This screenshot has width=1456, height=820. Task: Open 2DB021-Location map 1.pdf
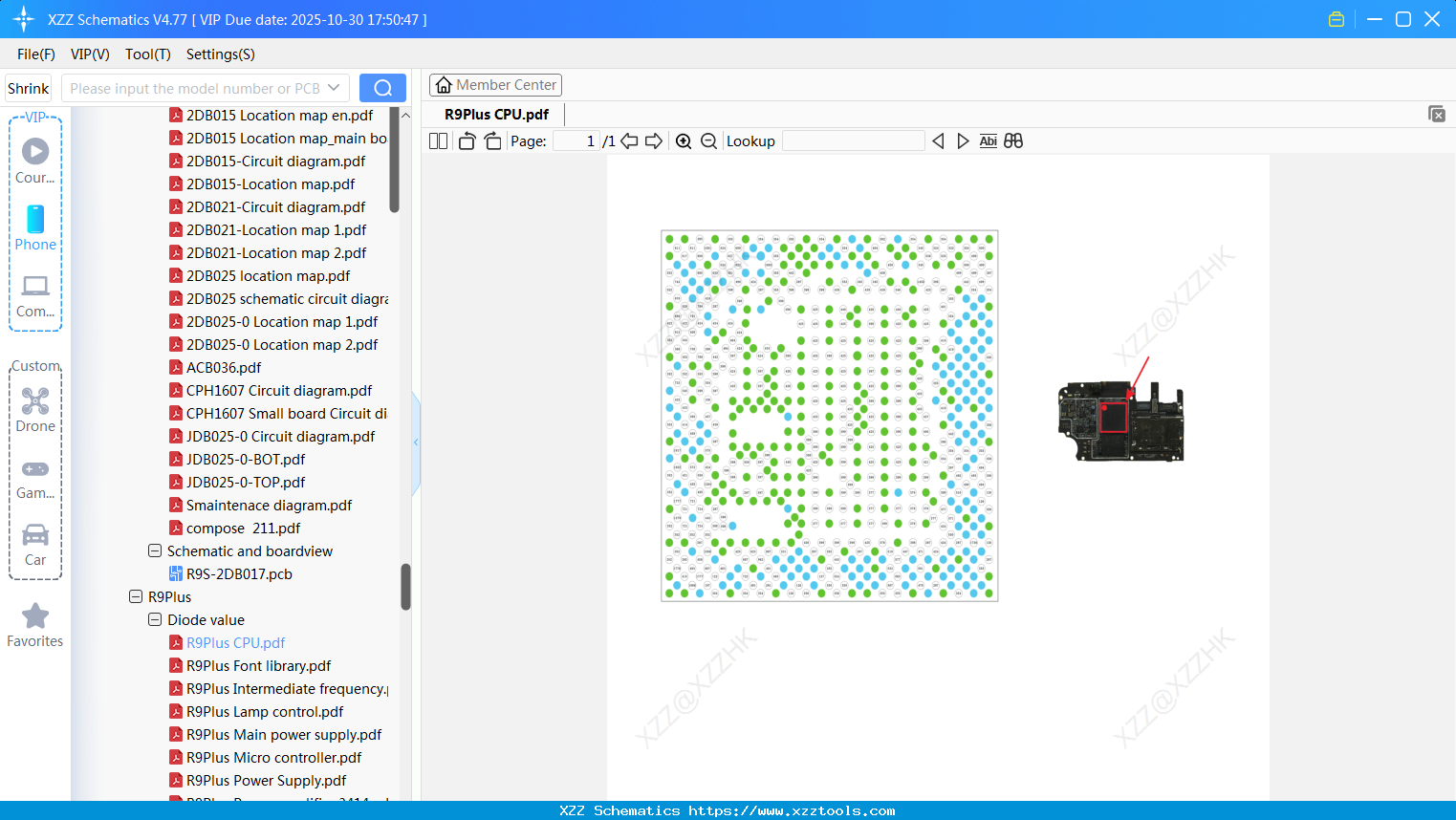click(x=276, y=229)
